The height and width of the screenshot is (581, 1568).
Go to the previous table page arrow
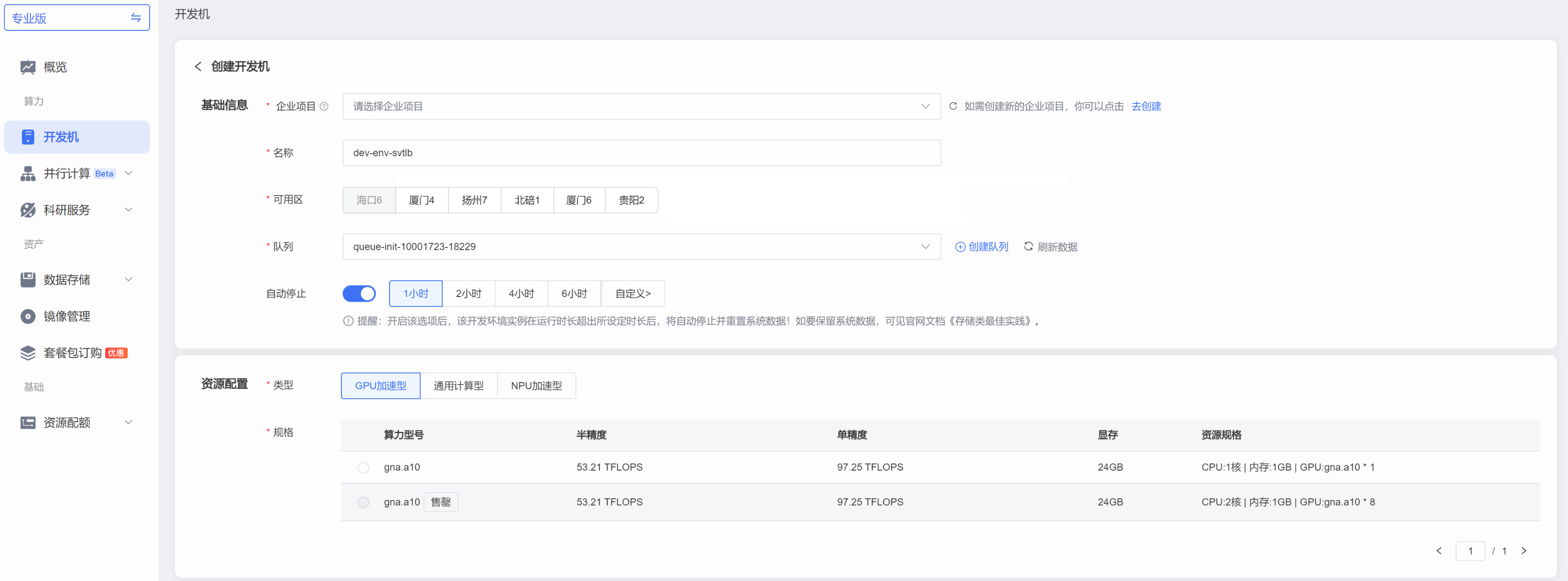pos(1439,551)
